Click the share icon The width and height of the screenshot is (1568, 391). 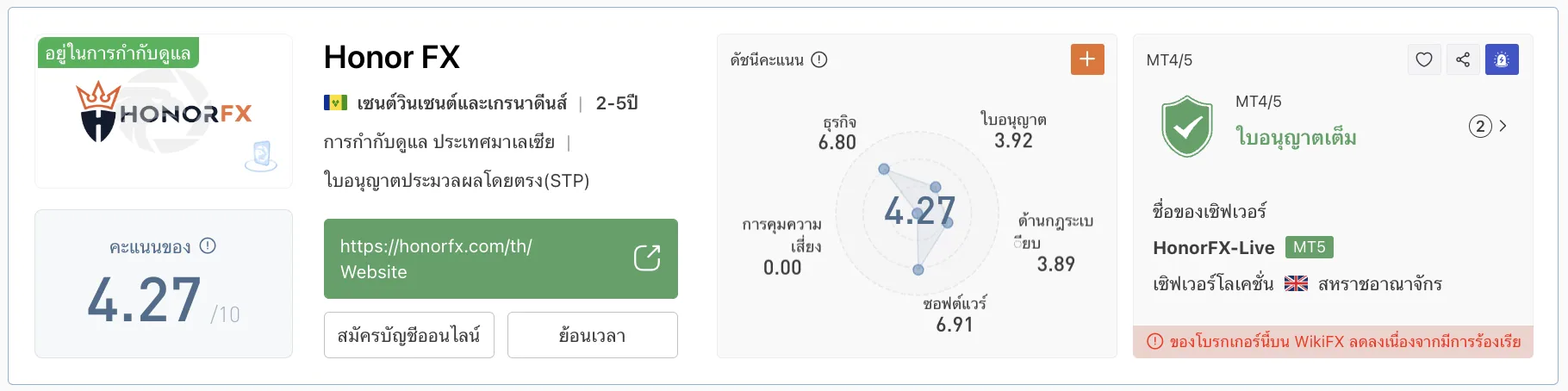(x=1463, y=59)
